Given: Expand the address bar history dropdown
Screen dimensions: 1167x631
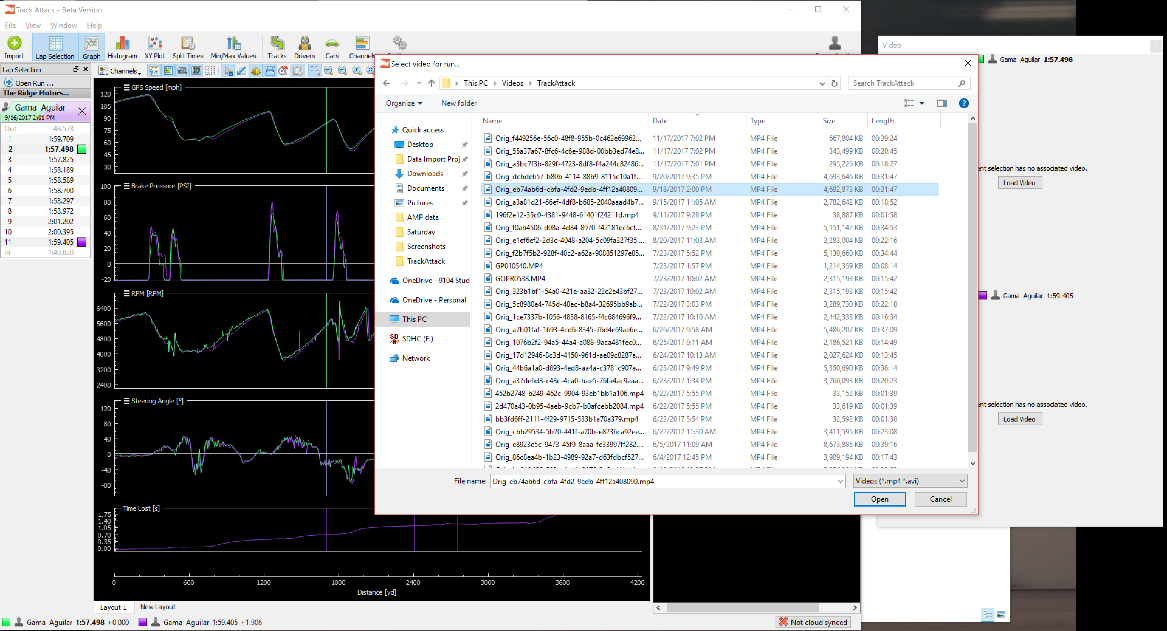Looking at the screenshot, I should (x=822, y=83).
